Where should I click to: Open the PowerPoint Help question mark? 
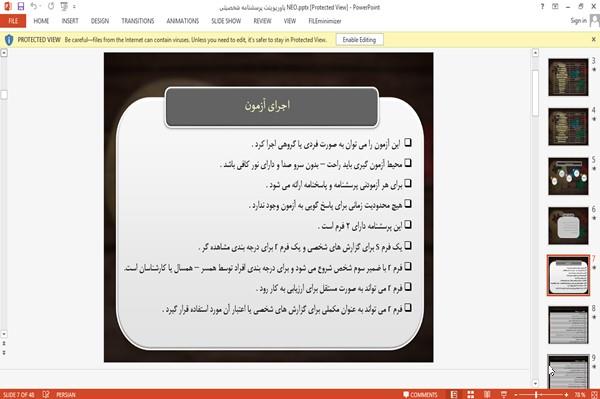[x=542, y=7]
